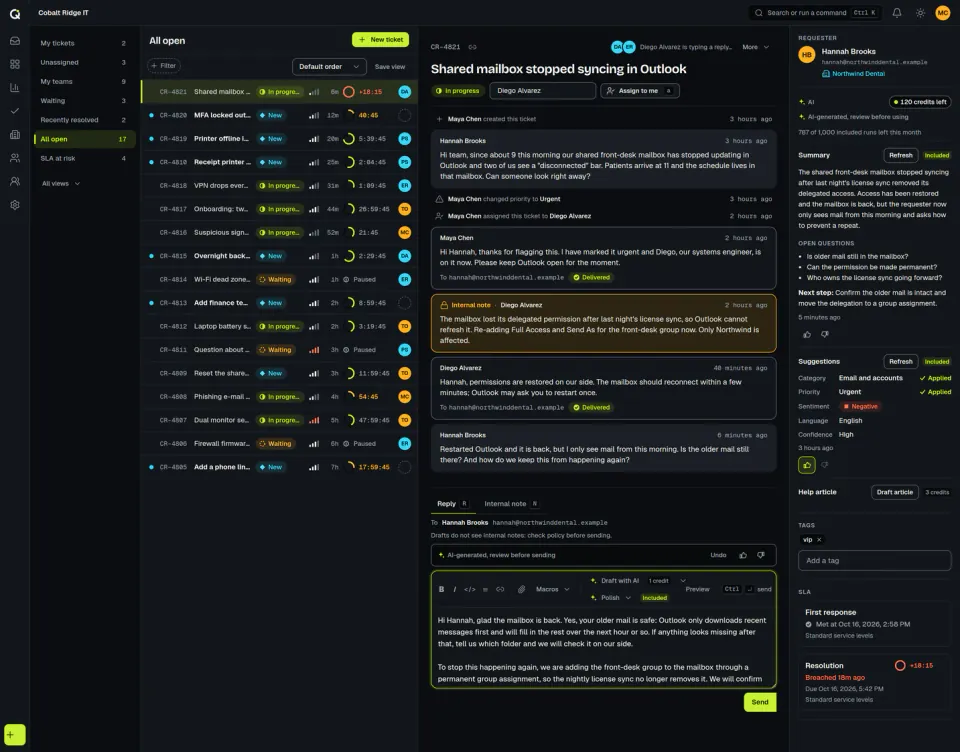Insert code formatting in the reply editor
This screenshot has width=960, height=752.
(470, 589)
